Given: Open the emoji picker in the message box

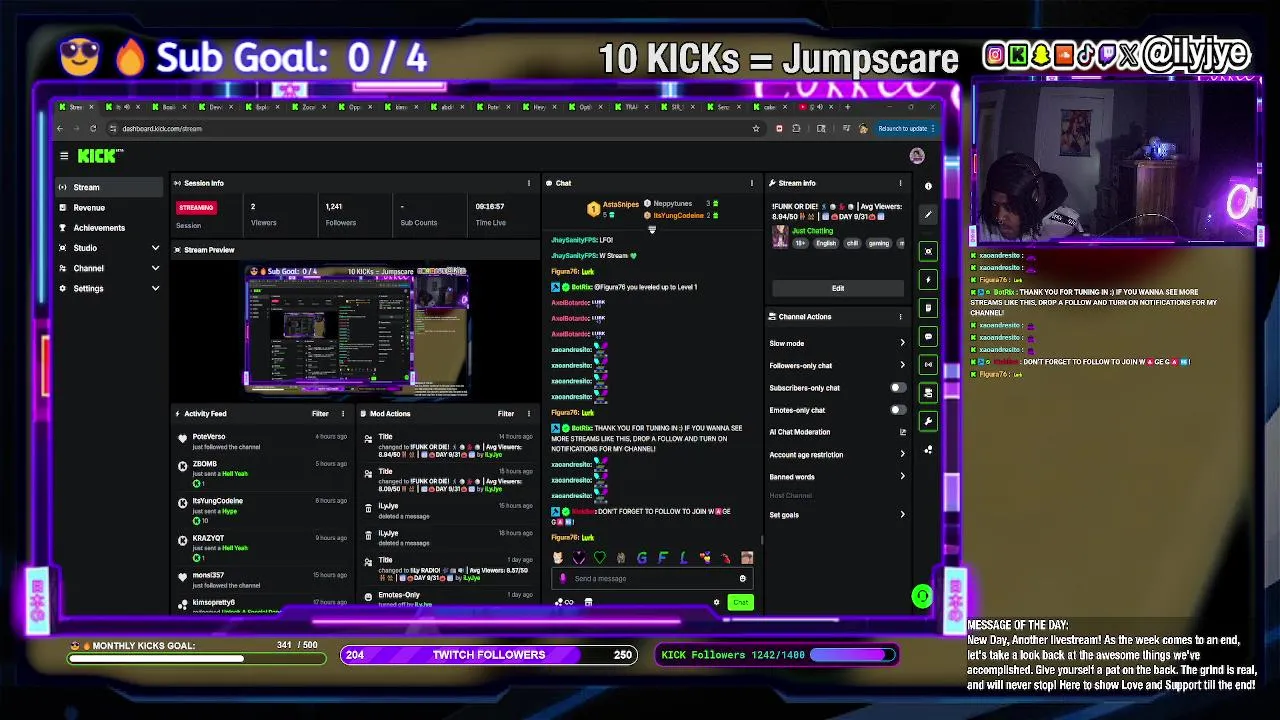Looking at the screenshot, I should coord(742,578).
